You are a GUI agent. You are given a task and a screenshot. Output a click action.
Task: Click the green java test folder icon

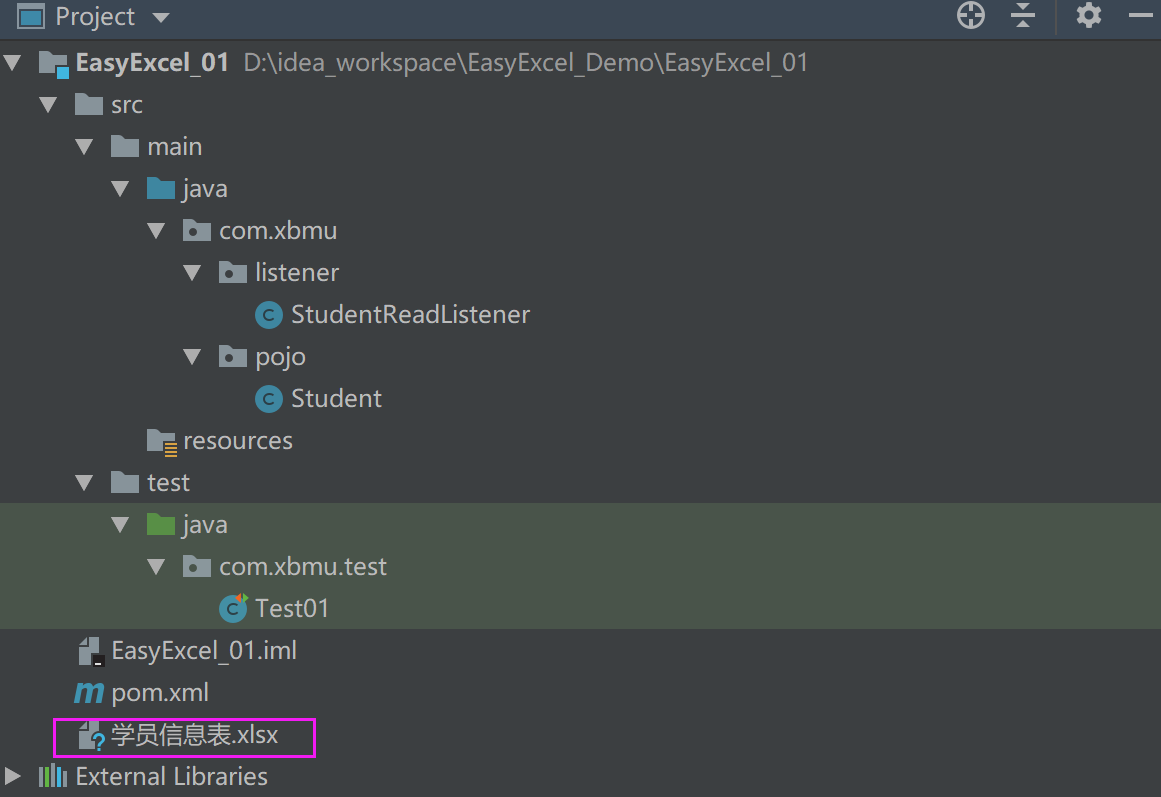click(161, 524)
